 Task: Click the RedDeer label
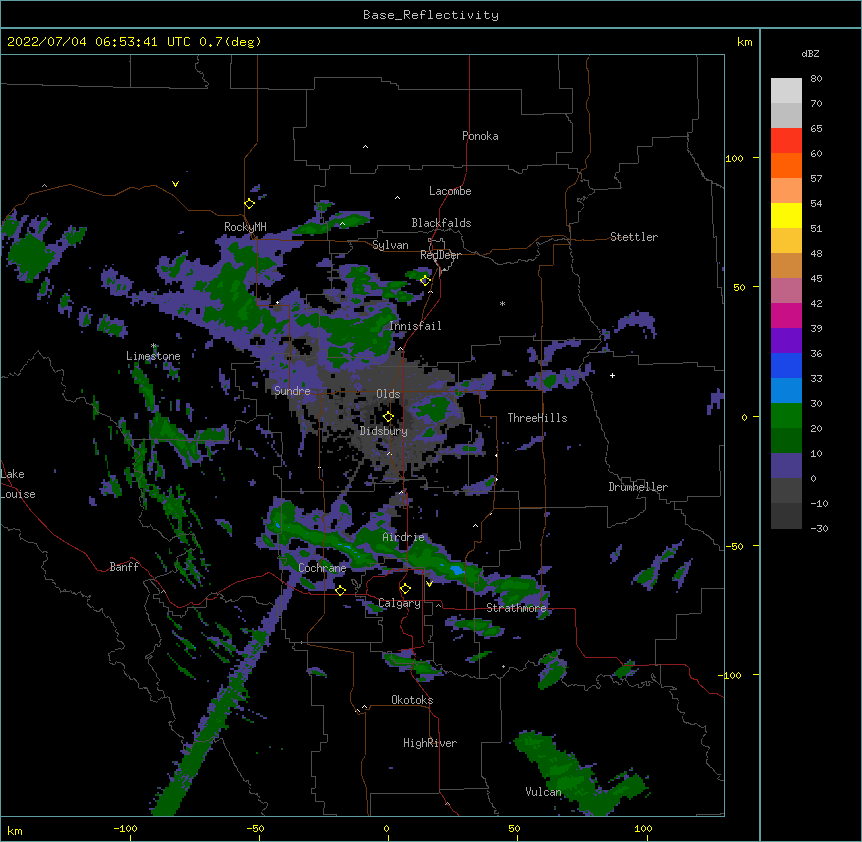[x=440, y=255]
